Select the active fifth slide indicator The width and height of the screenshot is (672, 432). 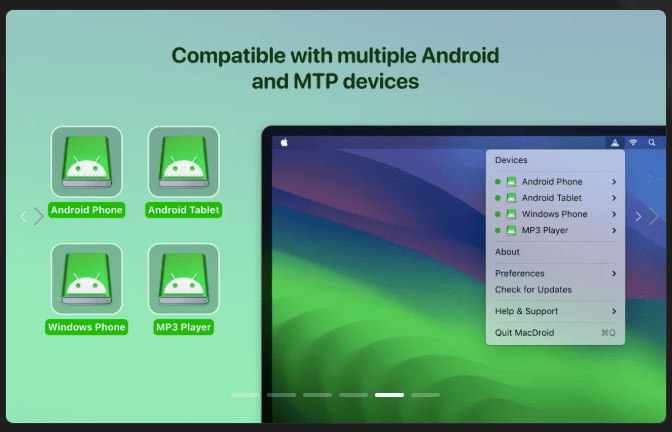point(389,395)
